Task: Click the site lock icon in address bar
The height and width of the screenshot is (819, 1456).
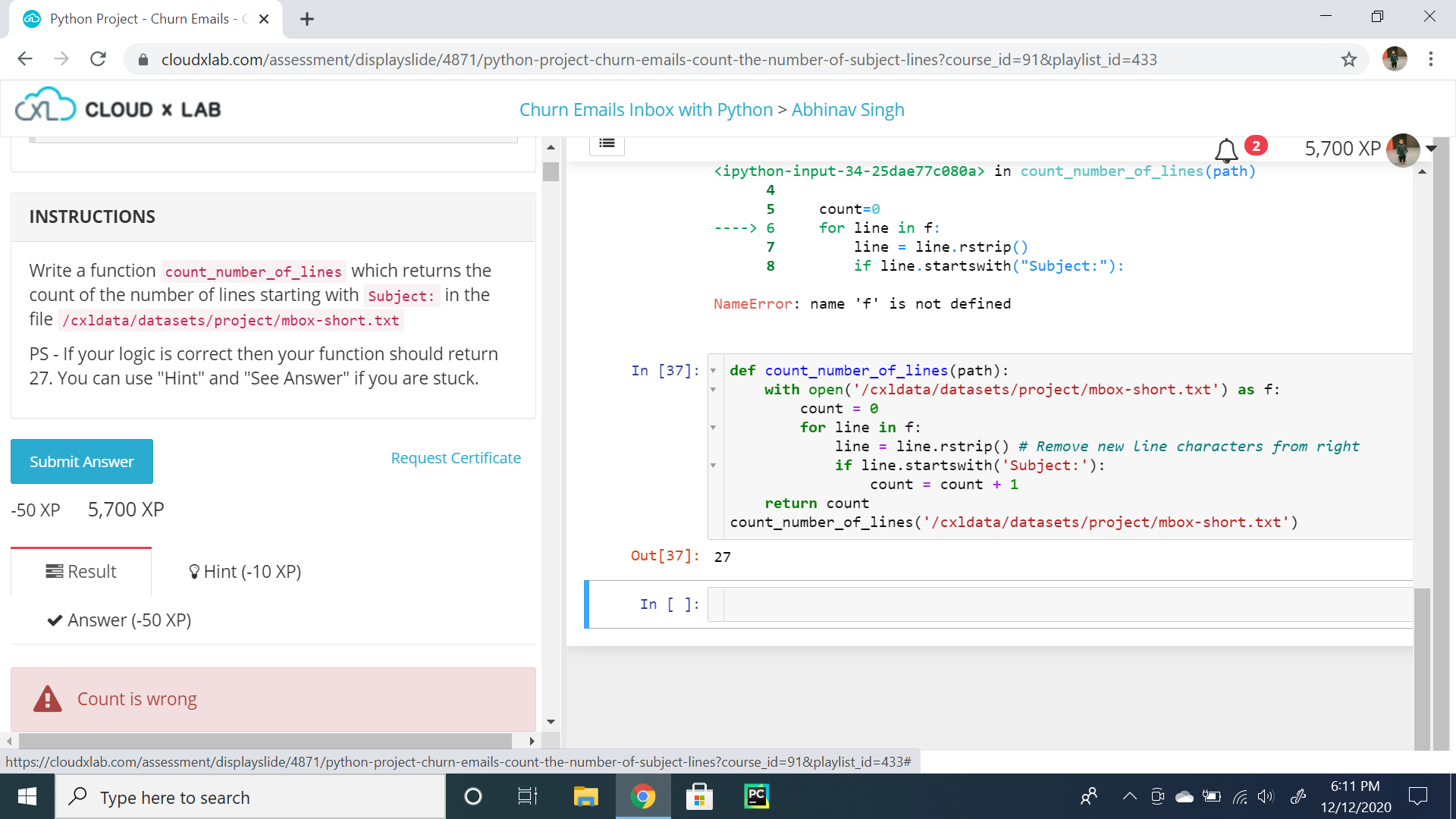Action: [143, 59]
